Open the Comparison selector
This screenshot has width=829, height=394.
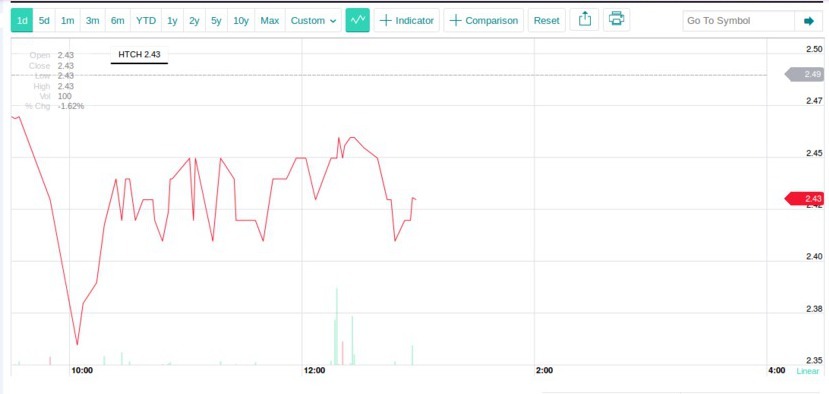[484, 21]
